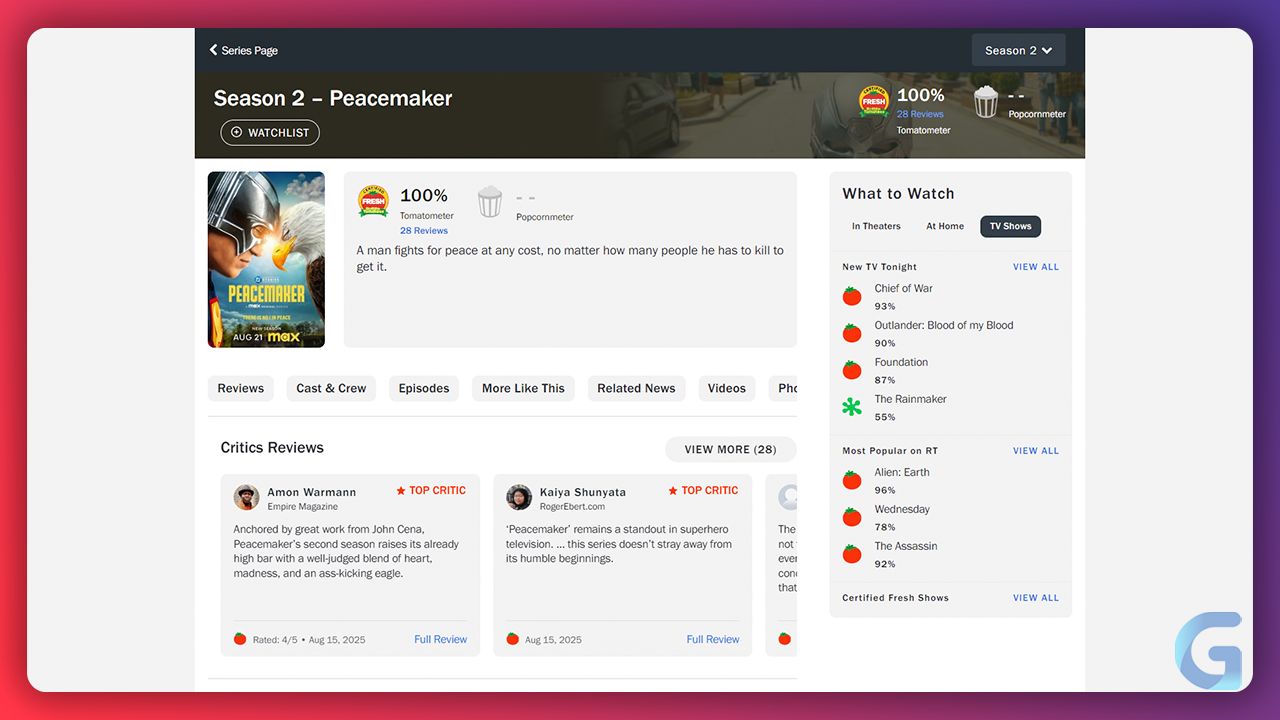Select In Theaters filter
Image resolution: width=1280 pixels, height=720 pixels.
click(876, 226)
